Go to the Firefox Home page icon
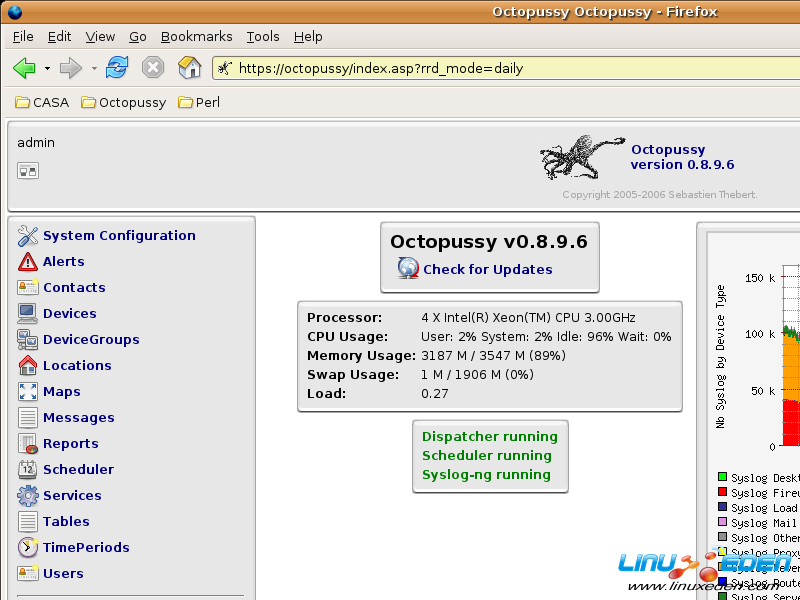 (189, 68)
